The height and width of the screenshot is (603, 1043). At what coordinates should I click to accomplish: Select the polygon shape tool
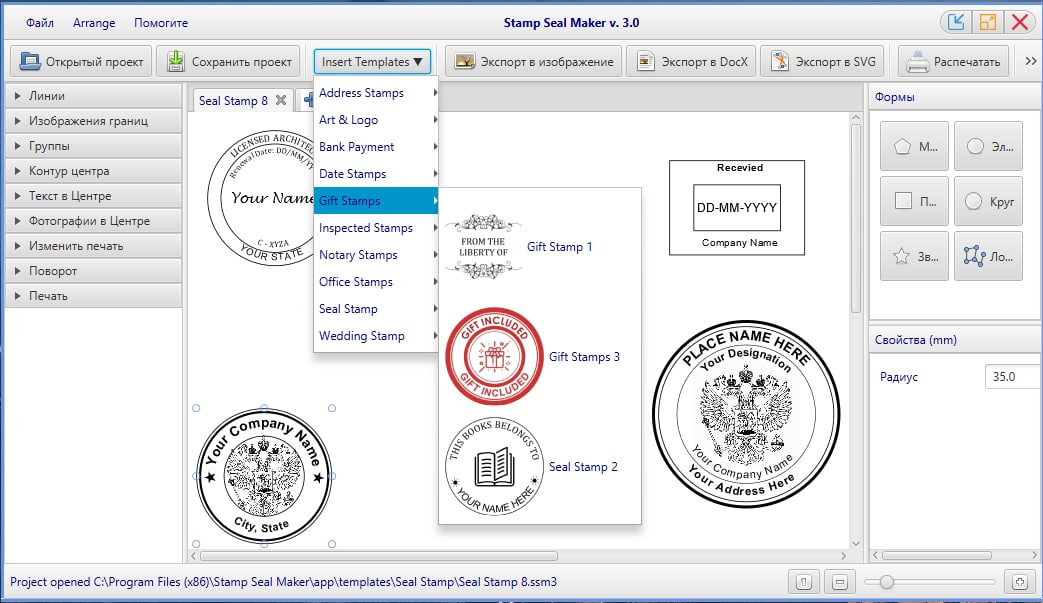pos(914,146)
